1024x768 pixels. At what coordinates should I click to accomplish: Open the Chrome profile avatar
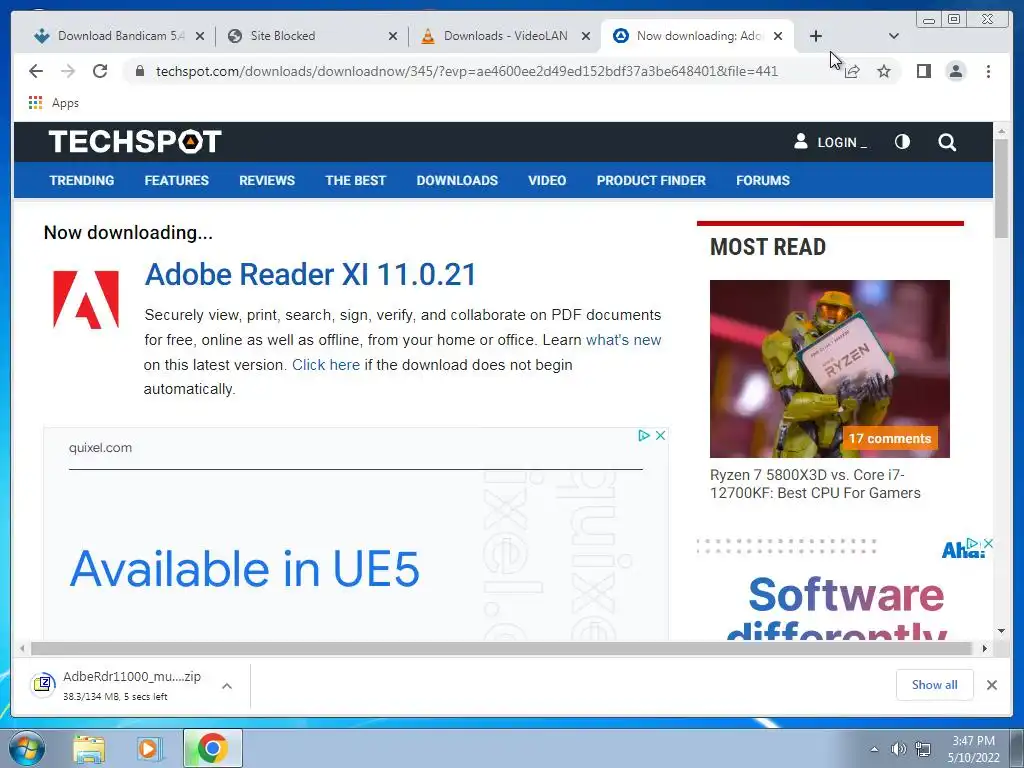[955, 71]
